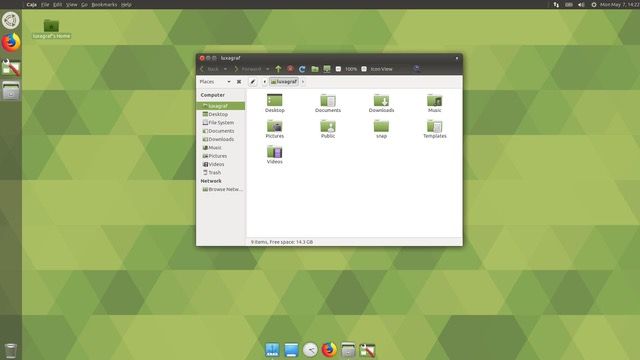Launch Firefox from the bottom dock
This screenshot has height=360, width=640.
329,350
